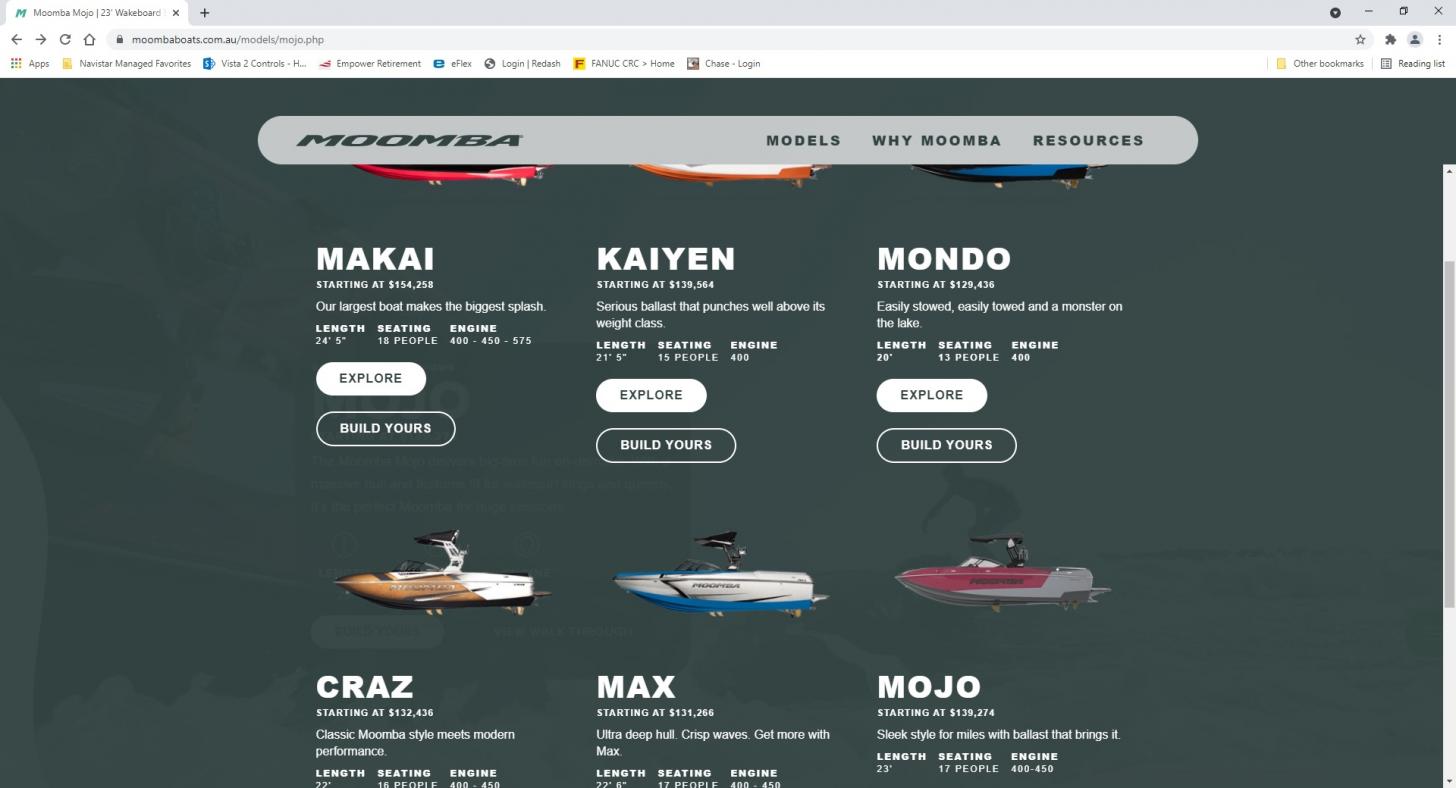
Task: Reload the page with the refresh icon
Action: pos(65,39)
